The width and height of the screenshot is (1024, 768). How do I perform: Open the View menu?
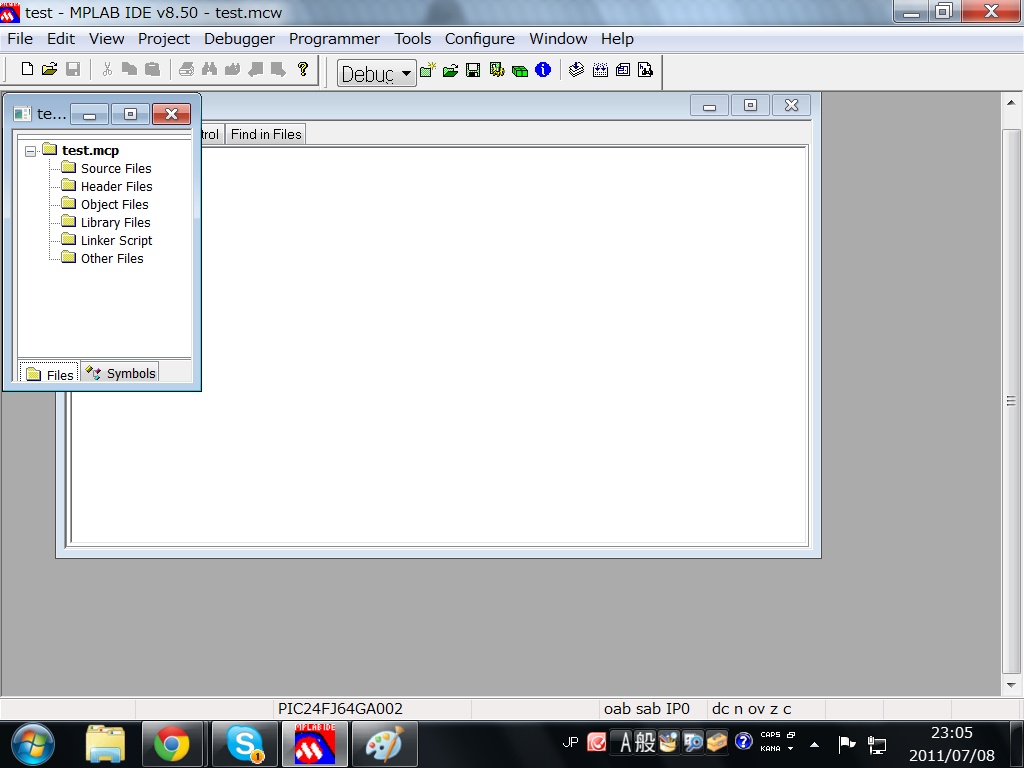click(106, 39)
